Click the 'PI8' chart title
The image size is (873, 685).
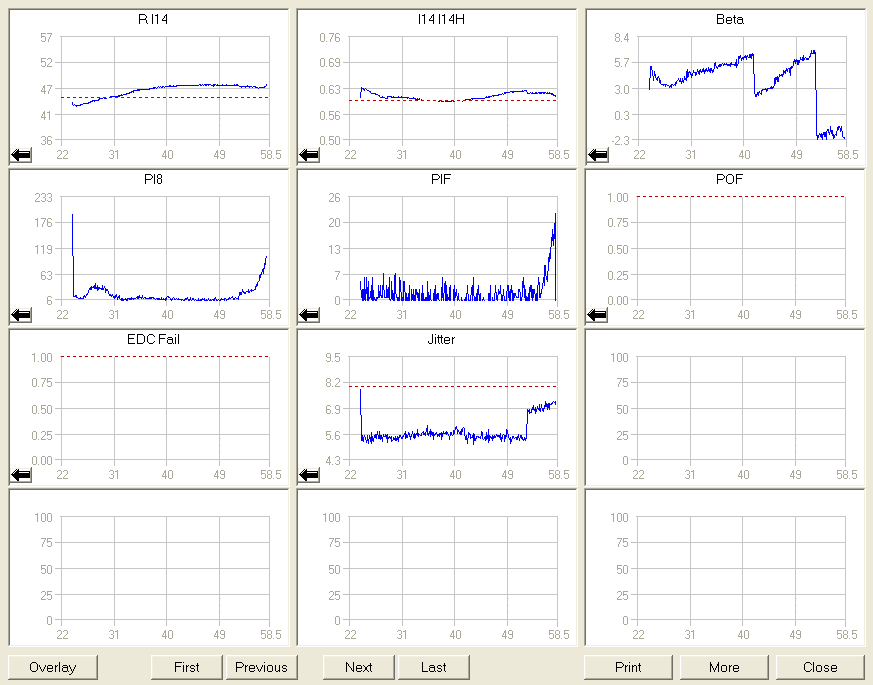pyautogui.click(x=153, y=179)
